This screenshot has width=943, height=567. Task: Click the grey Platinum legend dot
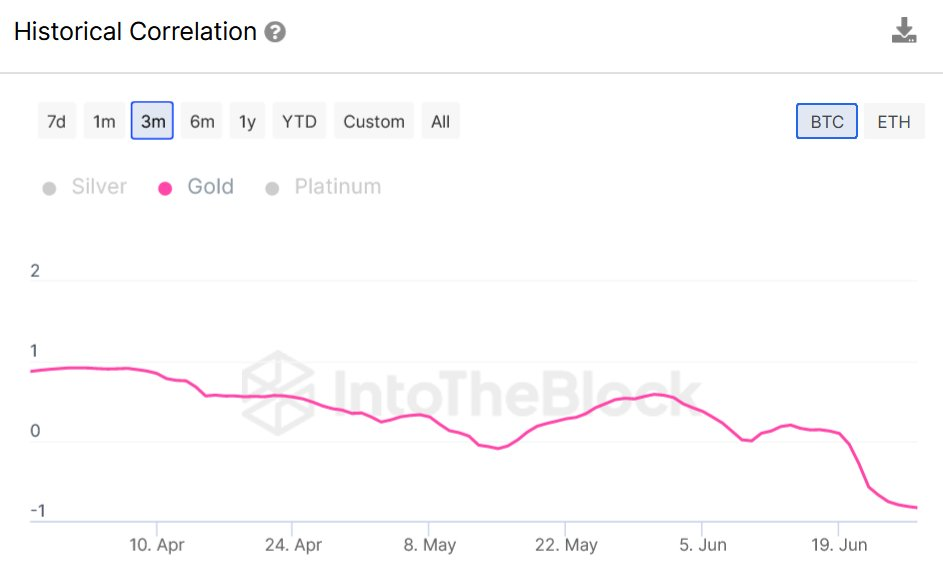pyautogui.click(x=272, y=188)
